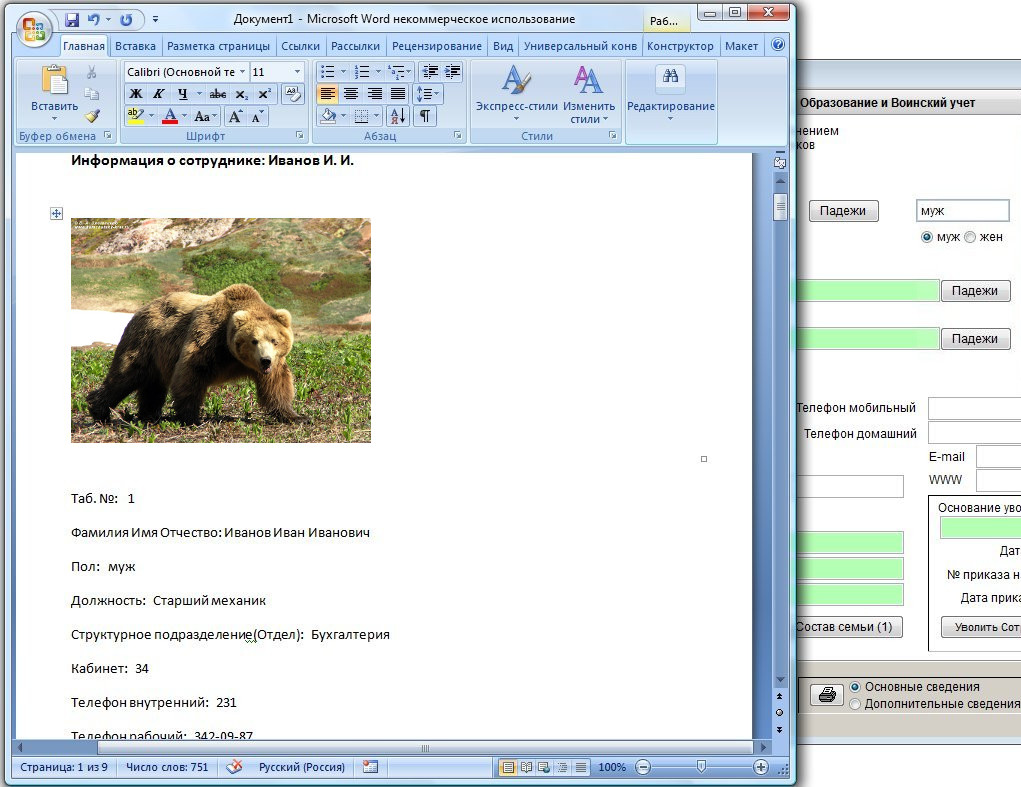Show paragraph marks (¶)

click(425, 116)
